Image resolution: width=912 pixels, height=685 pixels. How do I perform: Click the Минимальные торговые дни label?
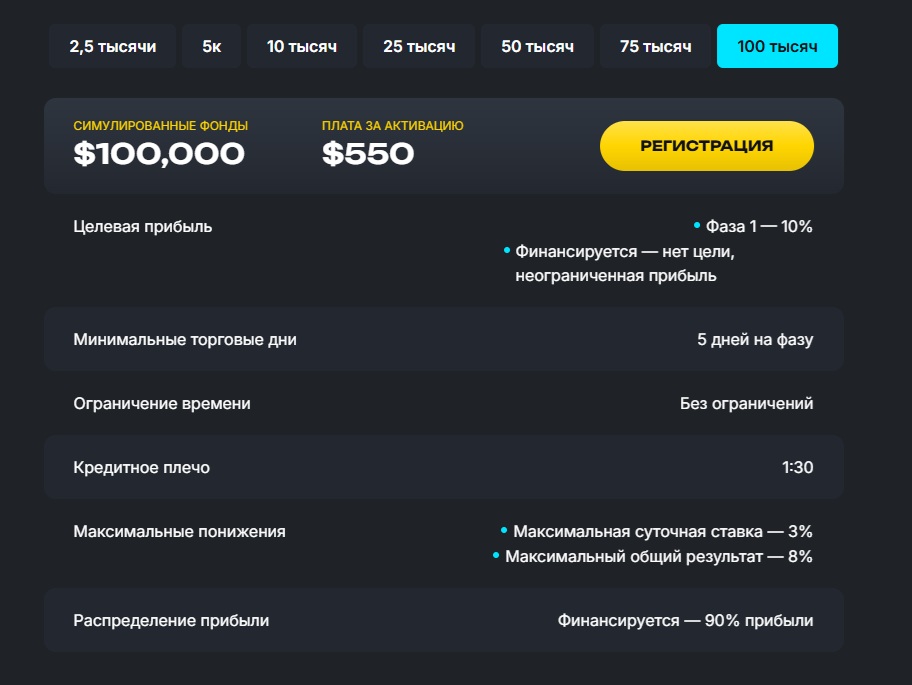coord(185,340)
